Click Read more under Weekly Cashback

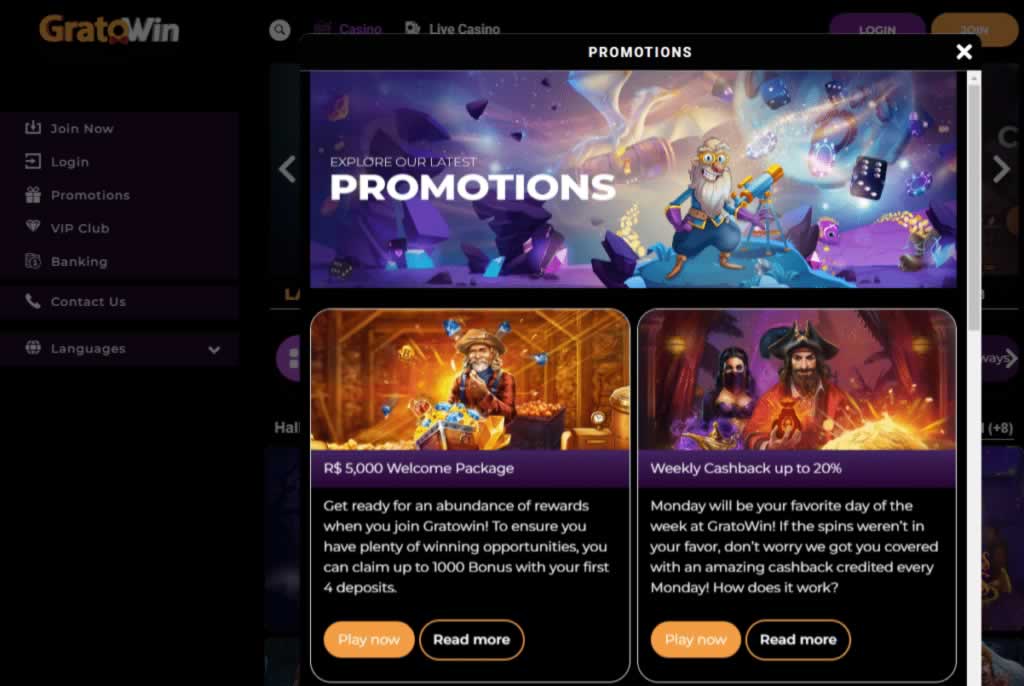point(798,640)
